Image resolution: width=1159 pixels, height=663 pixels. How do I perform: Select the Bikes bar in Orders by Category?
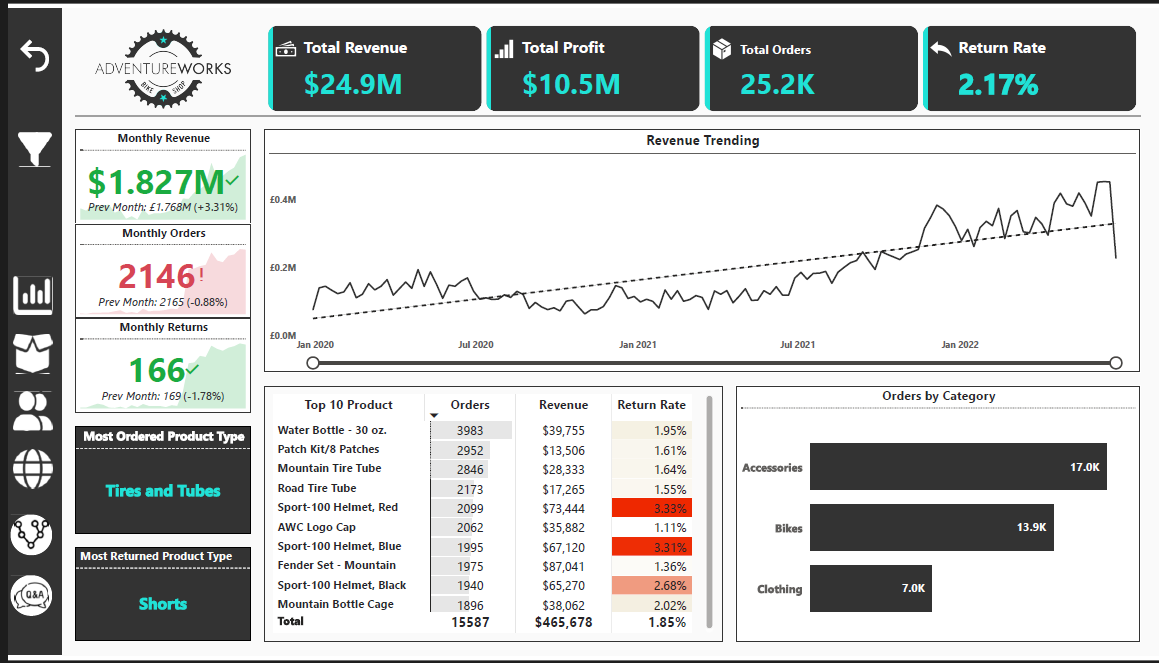pos(931,527)
